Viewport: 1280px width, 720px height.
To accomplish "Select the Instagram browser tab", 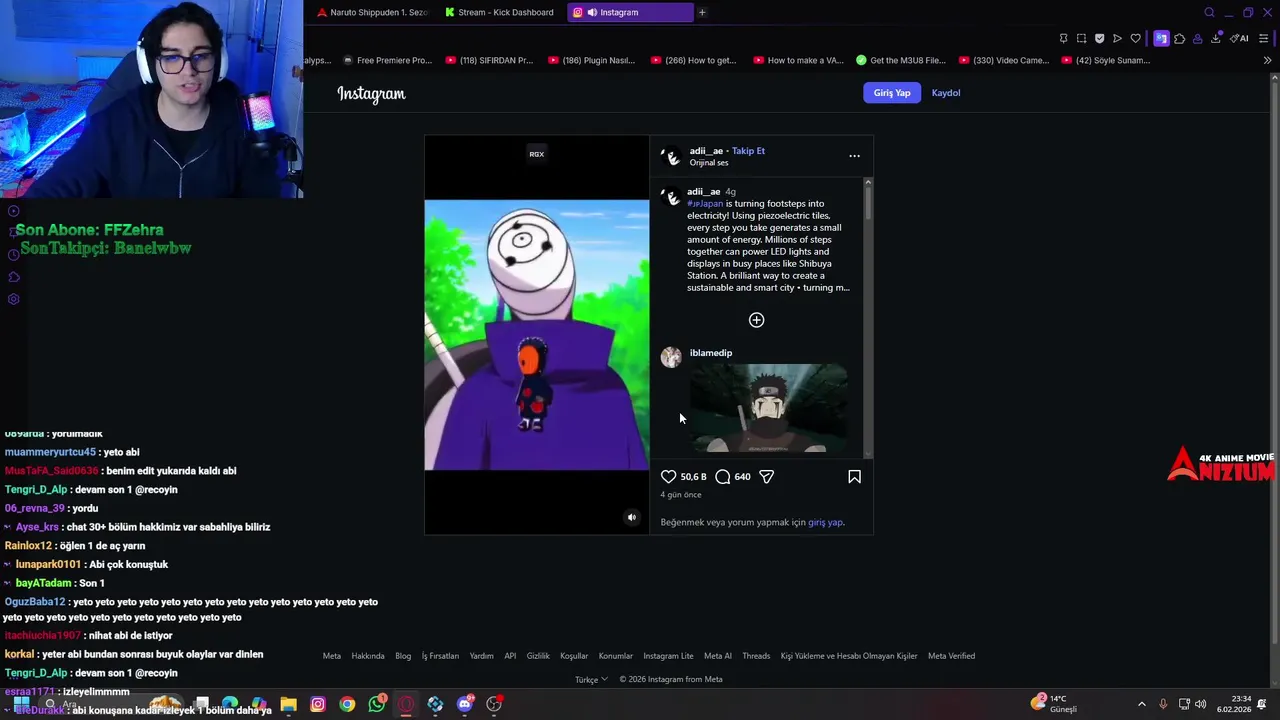I will (x=630, y=12).
